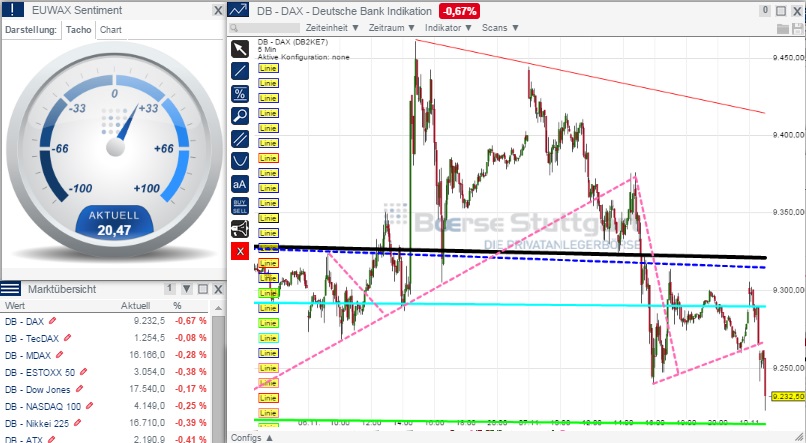Viewport: 806px width, 443px height.
Task: Click the EUWAX Sentiment exclamation icon
Action: 13,9
